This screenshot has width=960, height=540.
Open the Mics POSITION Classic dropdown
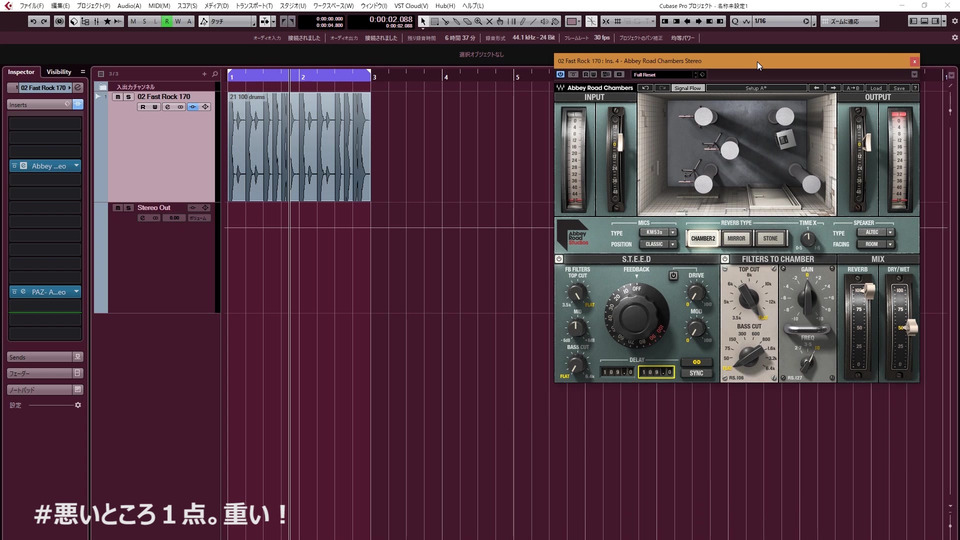(x=658, y=244)
